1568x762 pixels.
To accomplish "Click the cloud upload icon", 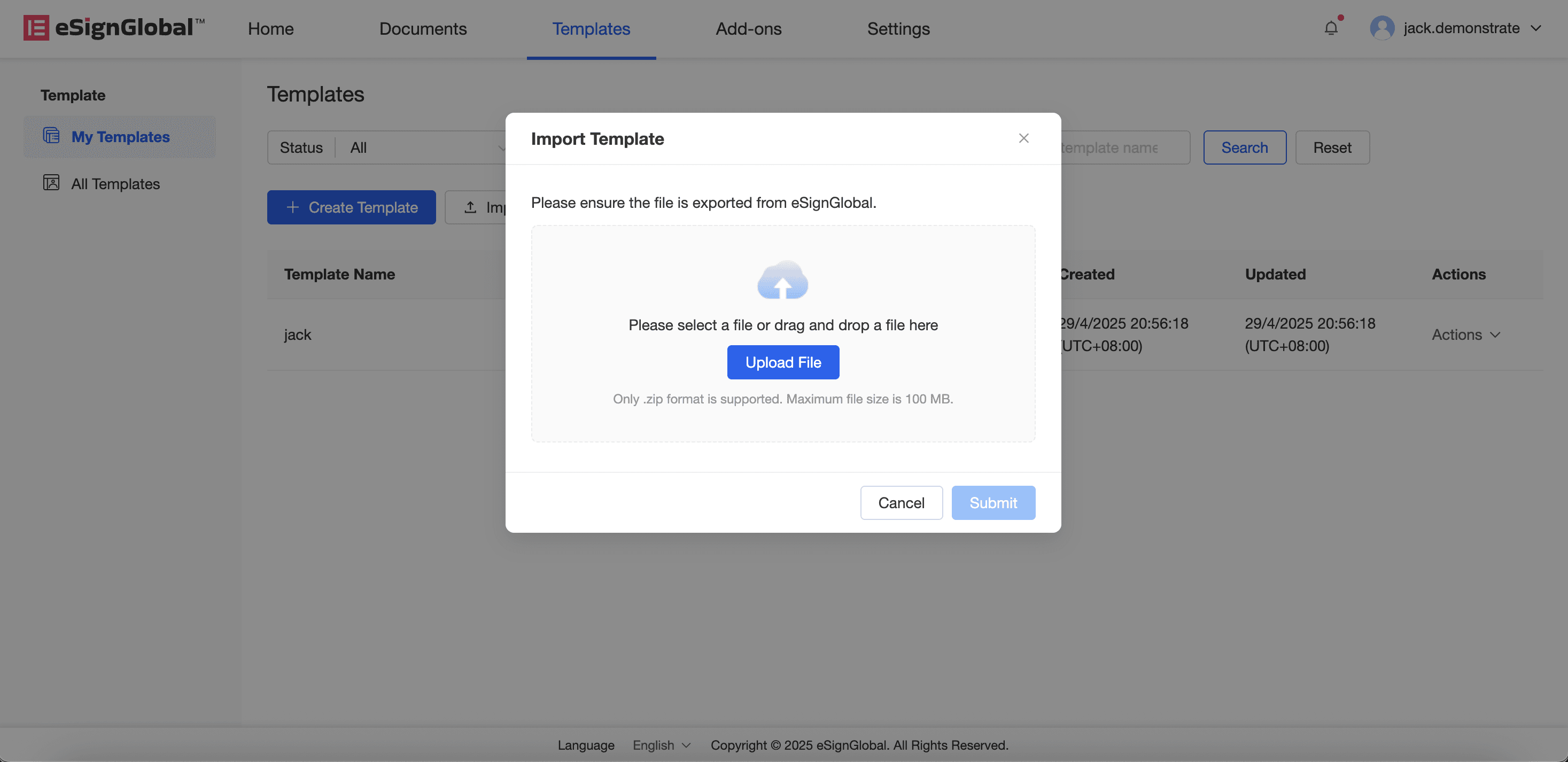I will point(783,281).
